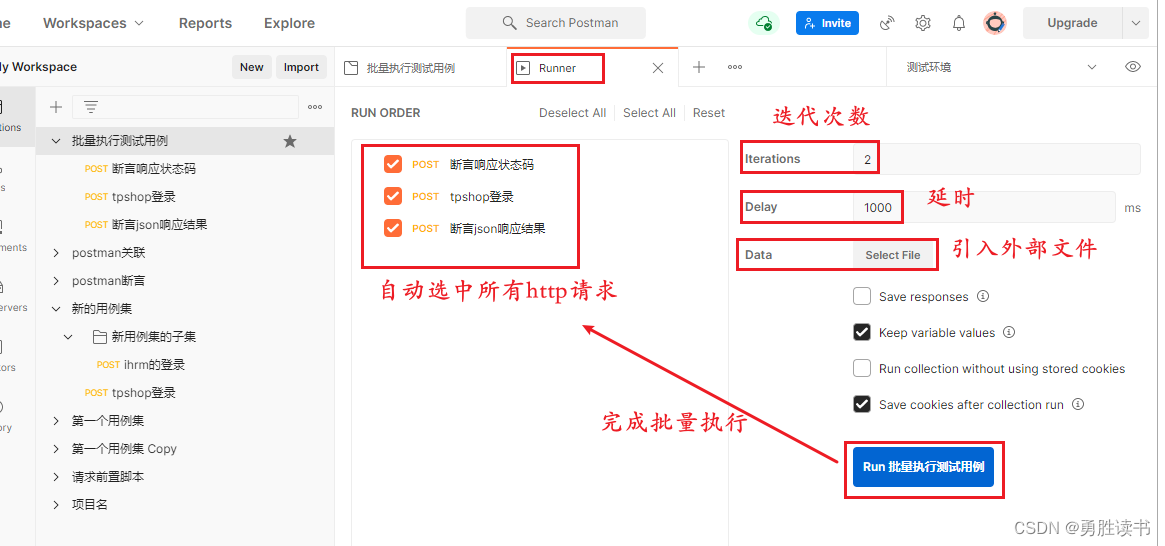Viewport: 1165px width, 546px height.
Task: Click the 新用例集的子集 folder icon
Action: click(x=100, y=337)
